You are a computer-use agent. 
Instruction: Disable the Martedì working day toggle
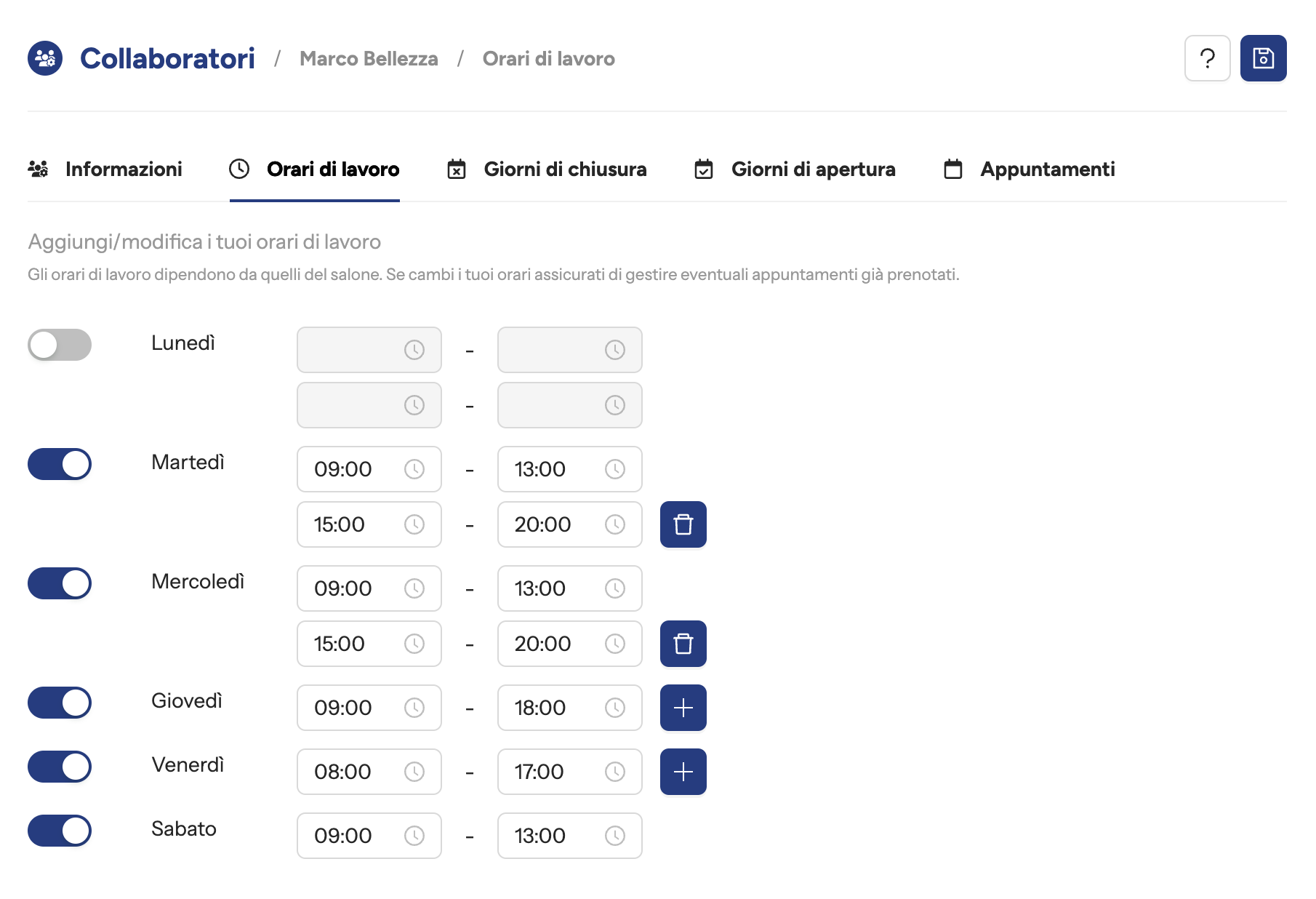tap(60, 464)
